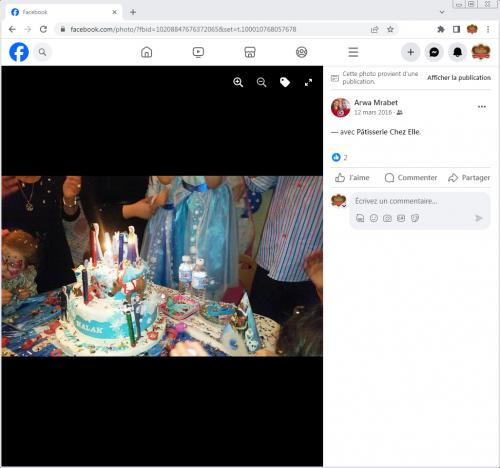Add a GIF to the comment
Screen dimensions: 500x468
[401, 218]
